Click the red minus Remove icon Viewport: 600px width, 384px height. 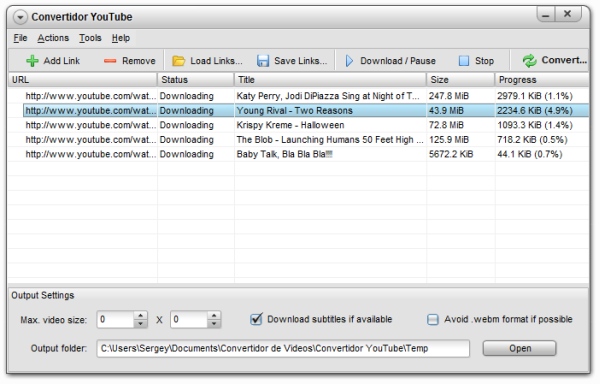(110, 61)
